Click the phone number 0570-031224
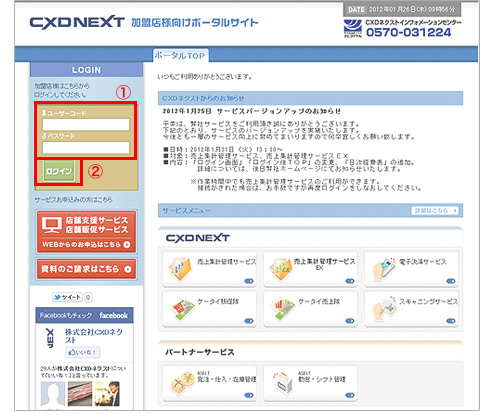 click(x=408, y=32)
